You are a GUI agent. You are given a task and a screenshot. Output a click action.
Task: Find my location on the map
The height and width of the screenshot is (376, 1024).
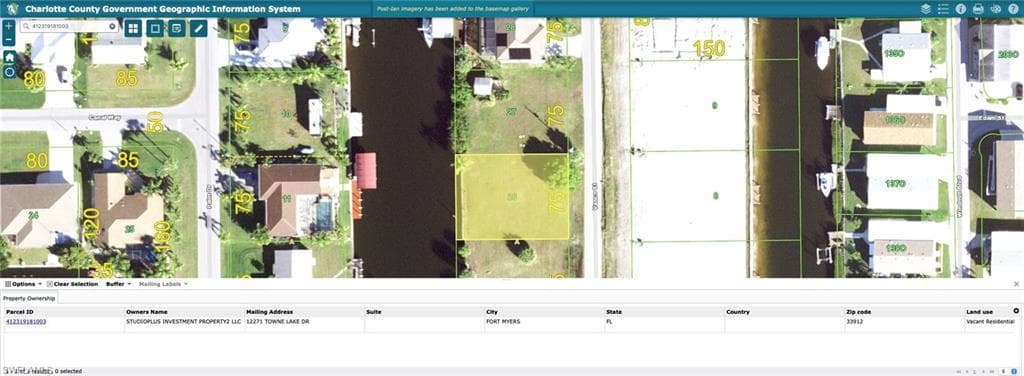[x=9, y=71]
